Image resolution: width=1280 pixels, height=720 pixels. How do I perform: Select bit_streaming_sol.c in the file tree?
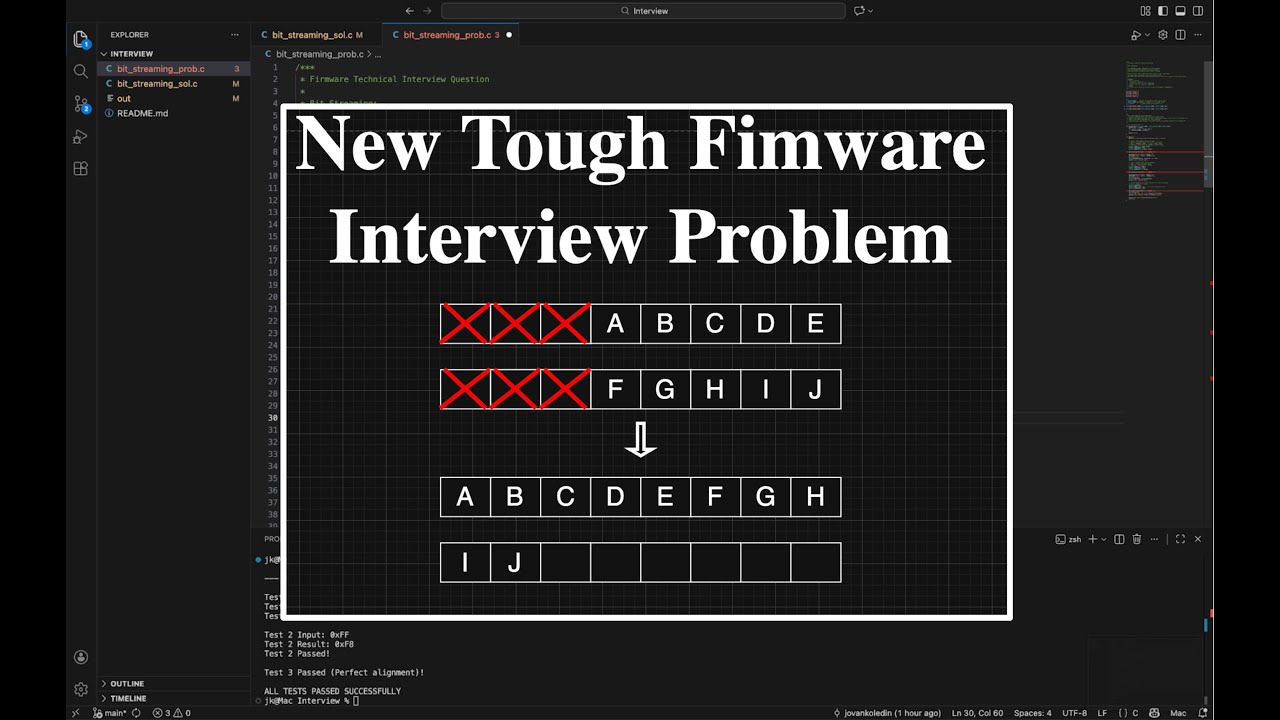point(173,84)
